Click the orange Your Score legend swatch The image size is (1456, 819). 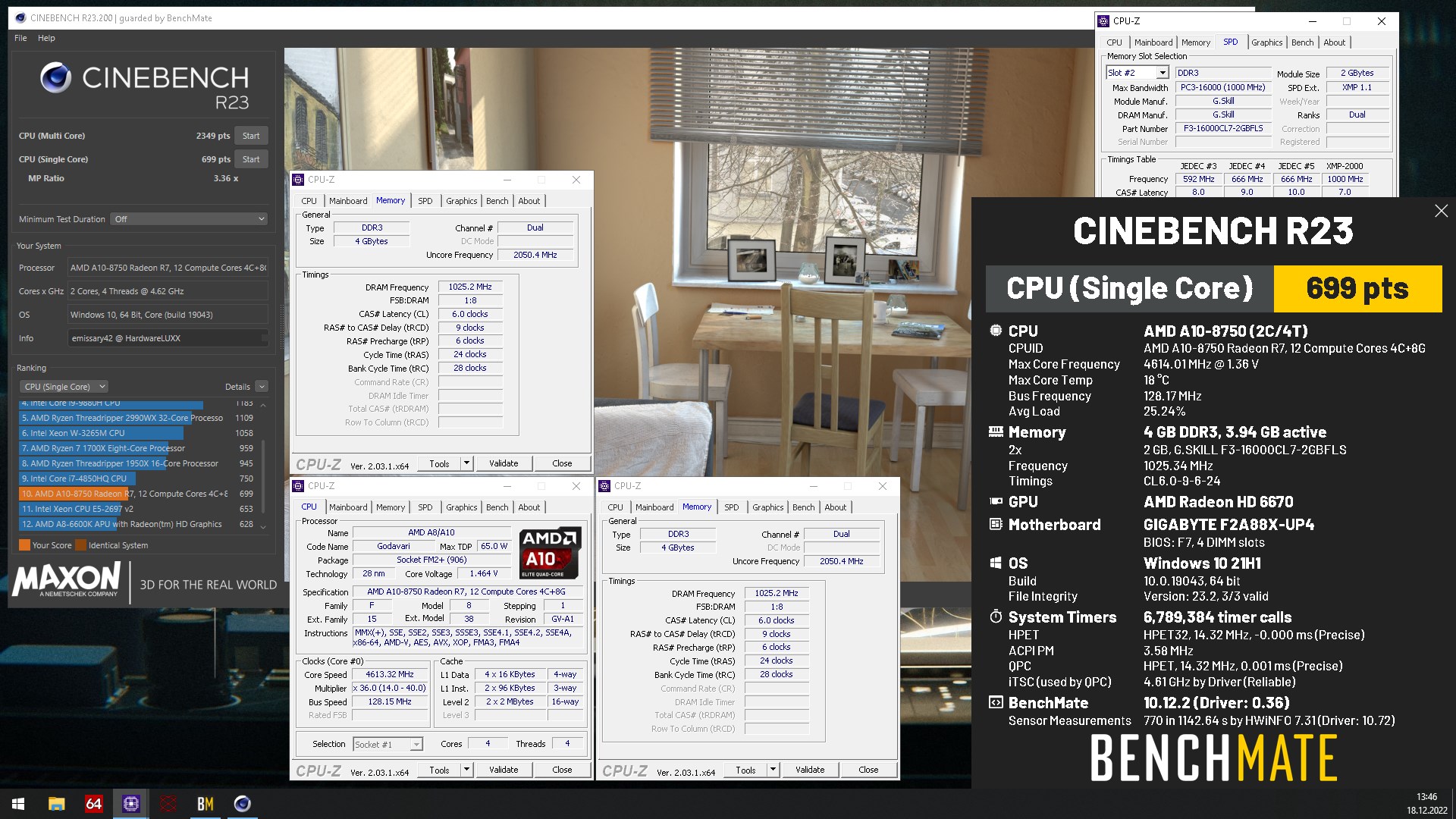tap(24, 545)
